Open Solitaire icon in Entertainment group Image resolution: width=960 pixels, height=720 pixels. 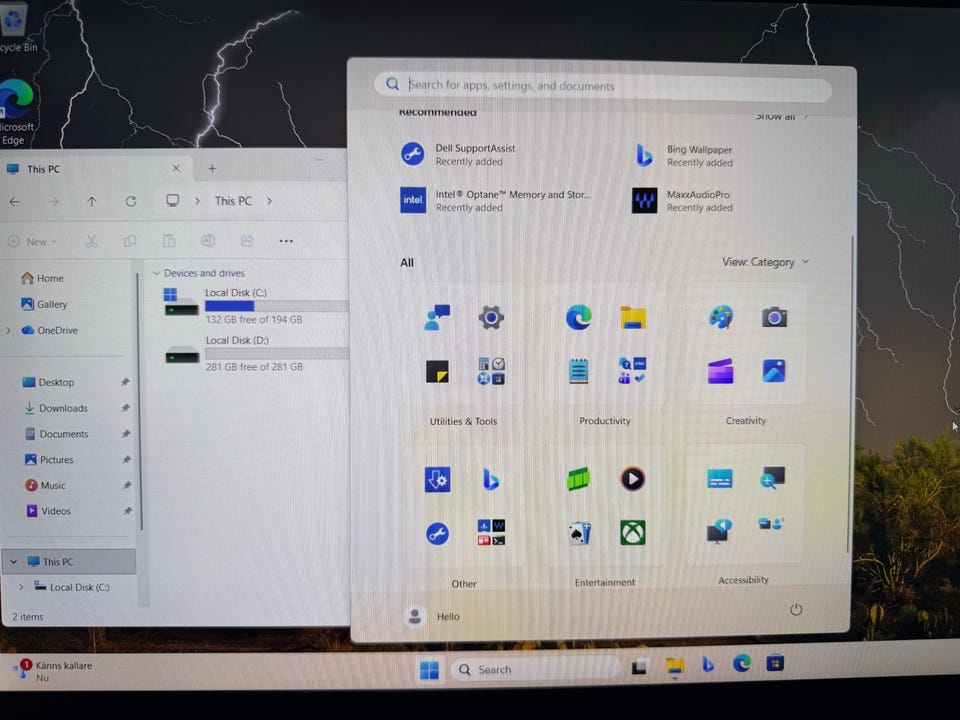(x=579, y=533)
